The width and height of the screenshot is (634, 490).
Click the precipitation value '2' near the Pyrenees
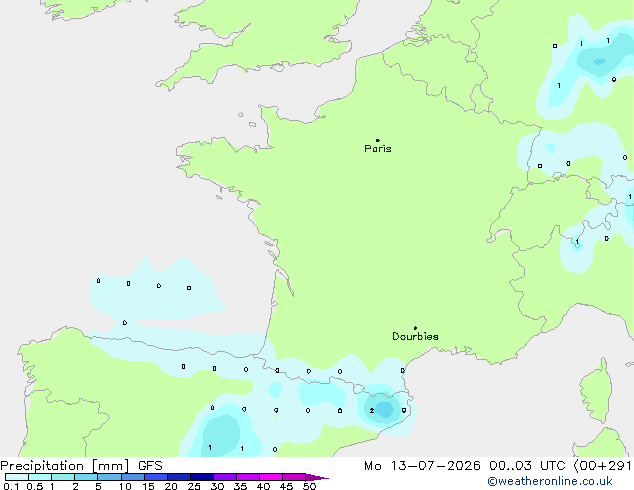[372, 411]
